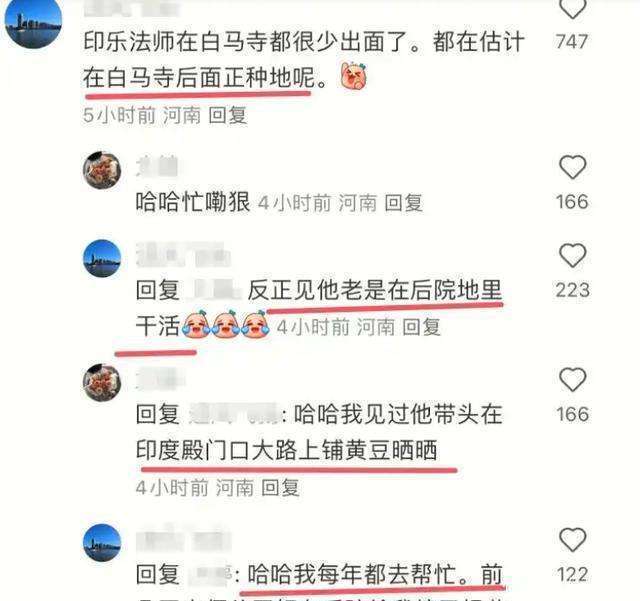640x601 pixels.
Task: Tap 回复 after 干活 comment timestamp
Action: [x=422, y=327]
